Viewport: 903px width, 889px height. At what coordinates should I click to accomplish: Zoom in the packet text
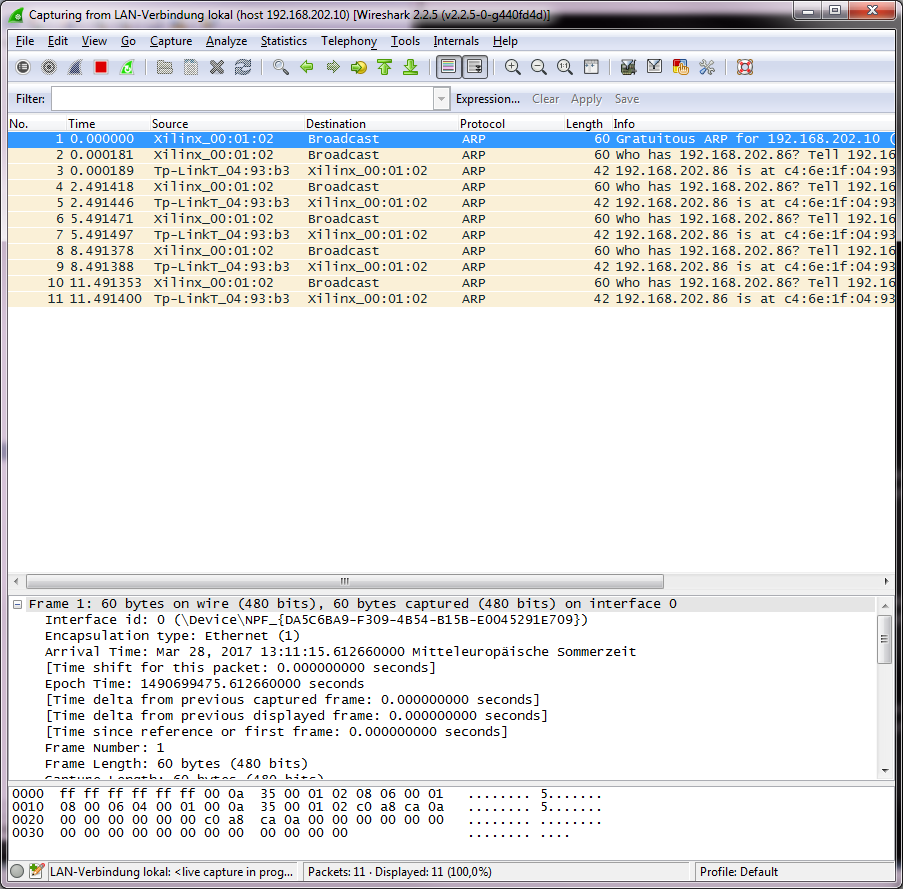pyautogui.click(x=512, y=67)
